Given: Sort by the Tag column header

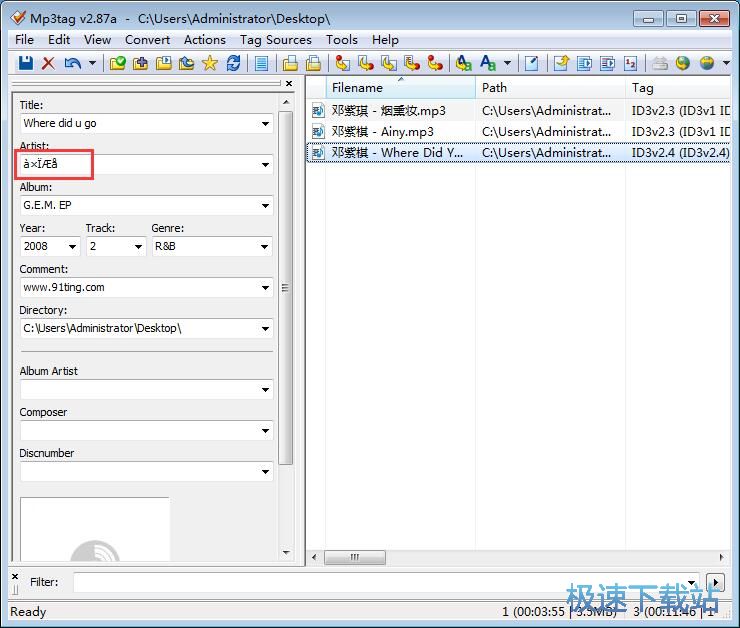Looking at the screenshot, I should (x=679, y=88).
